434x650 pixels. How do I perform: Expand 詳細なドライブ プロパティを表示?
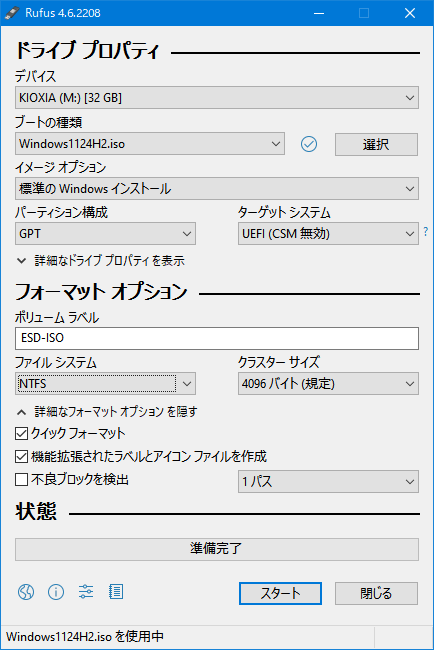101,261
